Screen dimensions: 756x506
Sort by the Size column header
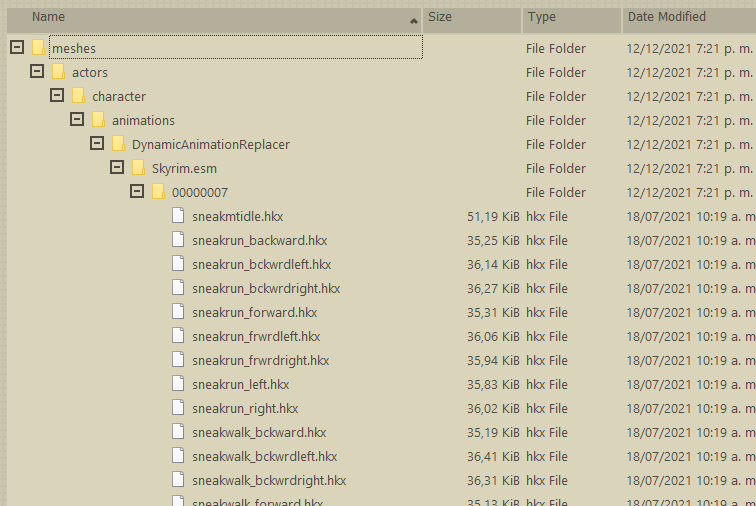472,19
